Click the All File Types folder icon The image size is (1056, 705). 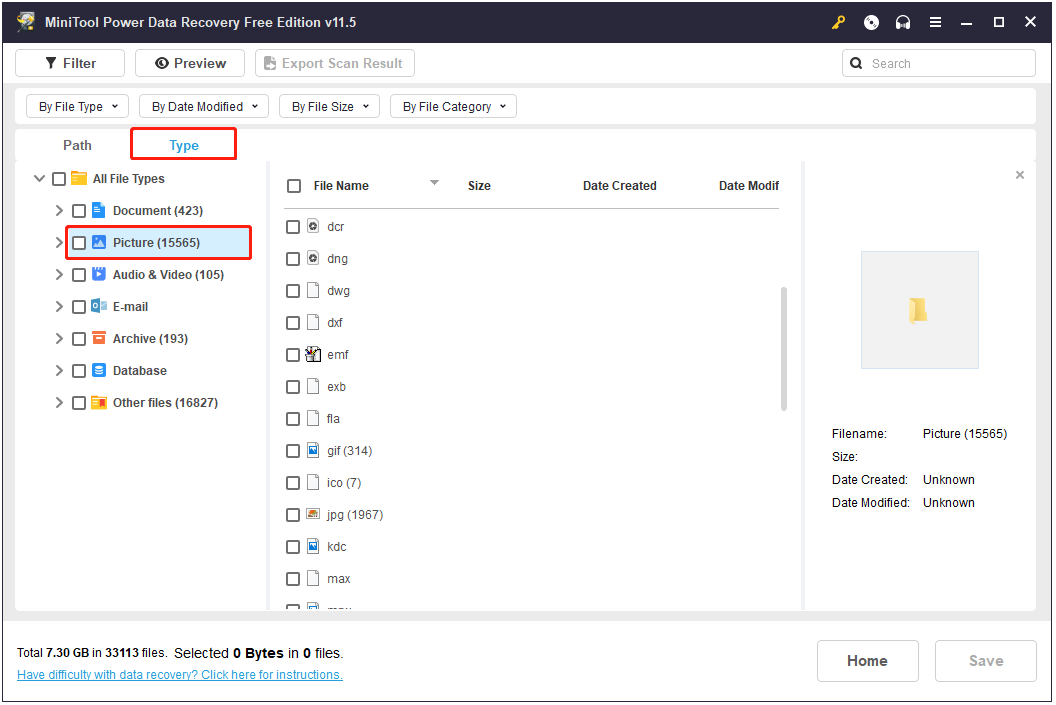click(79, 178)
